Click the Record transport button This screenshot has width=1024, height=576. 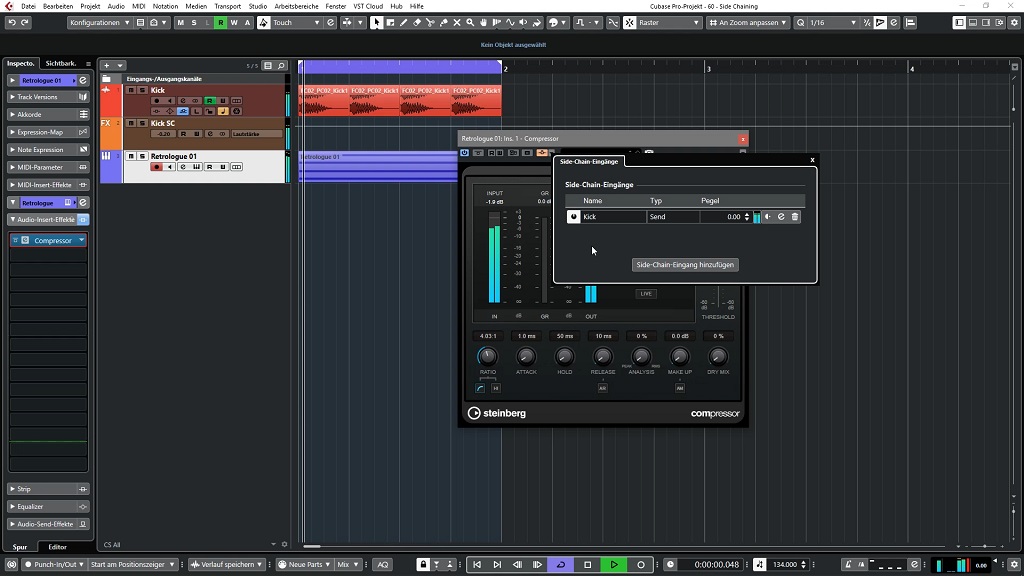(x=641, y=565)
